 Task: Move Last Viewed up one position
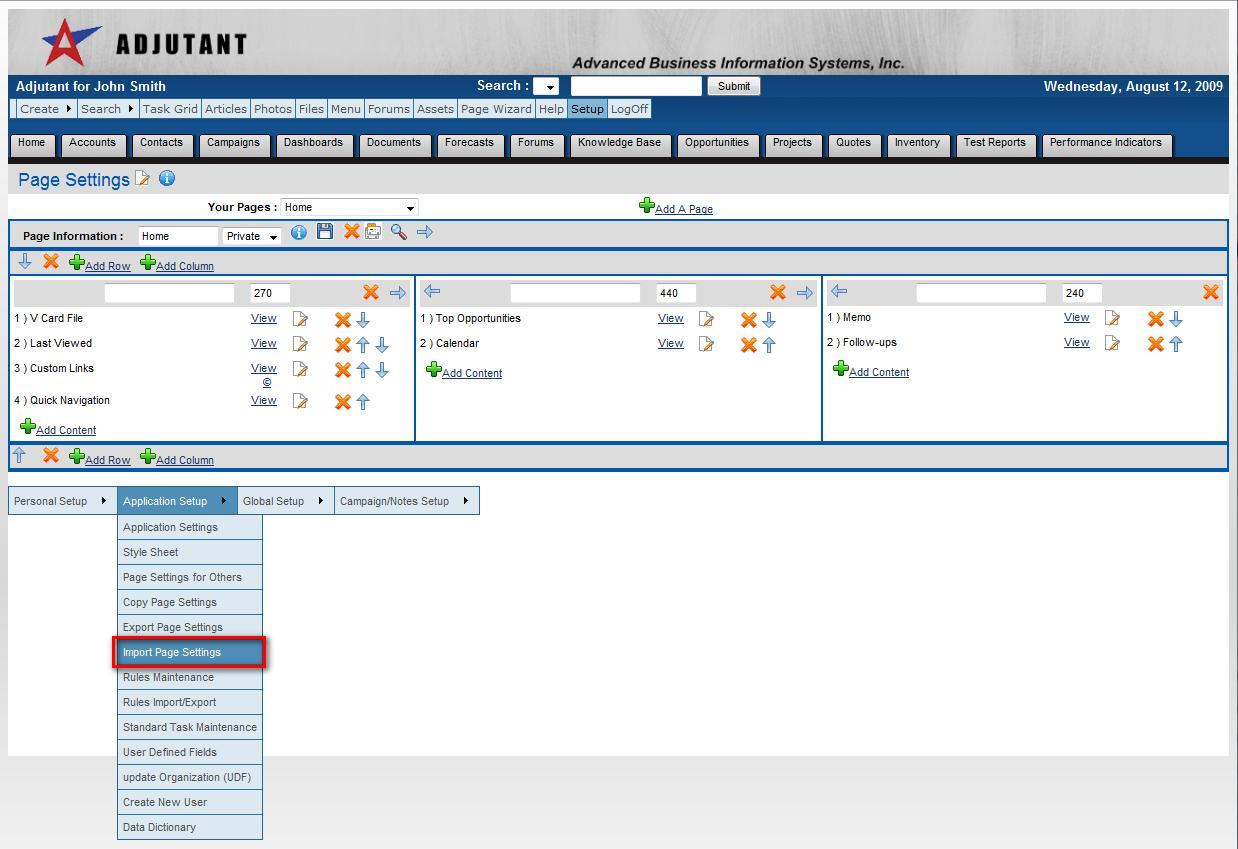(x=362, y=344)
